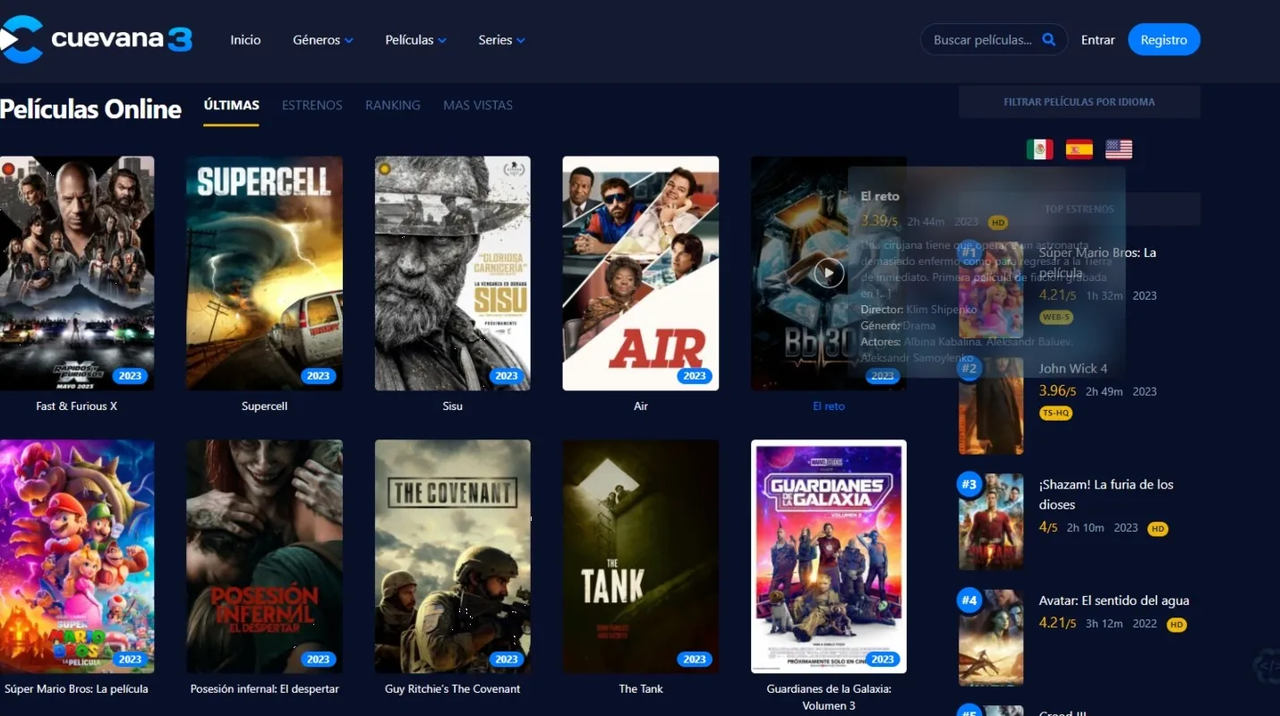Open ¡Shazam! La furia de los dioses

(1105, 494)
